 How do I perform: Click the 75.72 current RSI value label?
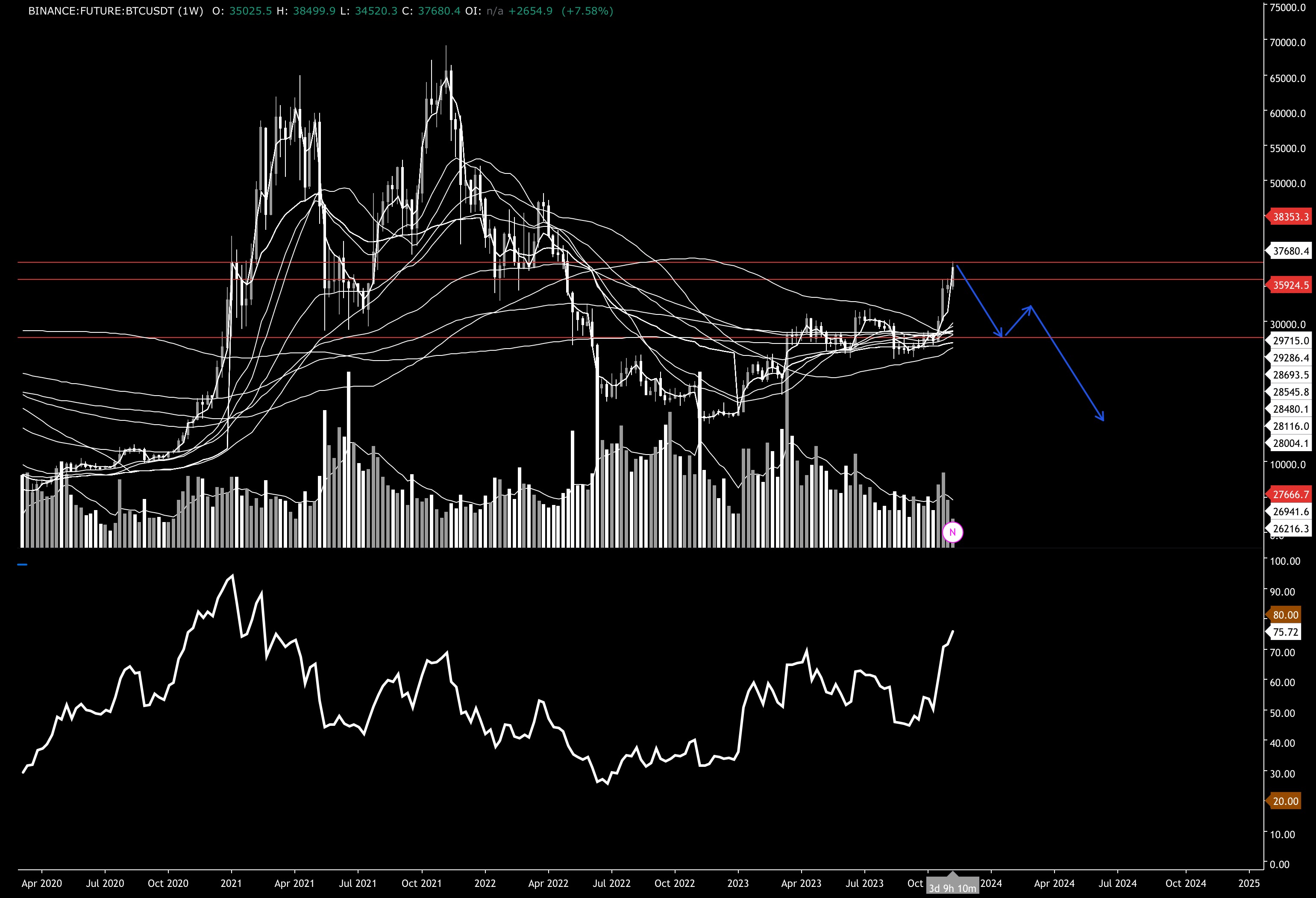pos(1284,632)
